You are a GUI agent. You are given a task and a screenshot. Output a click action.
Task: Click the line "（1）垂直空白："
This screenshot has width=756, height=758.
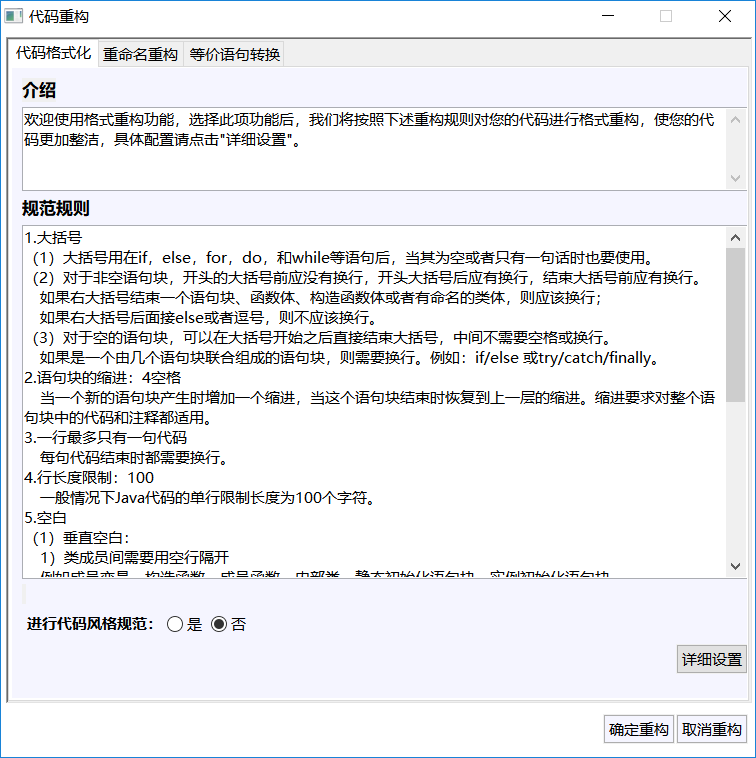(81, 538)
